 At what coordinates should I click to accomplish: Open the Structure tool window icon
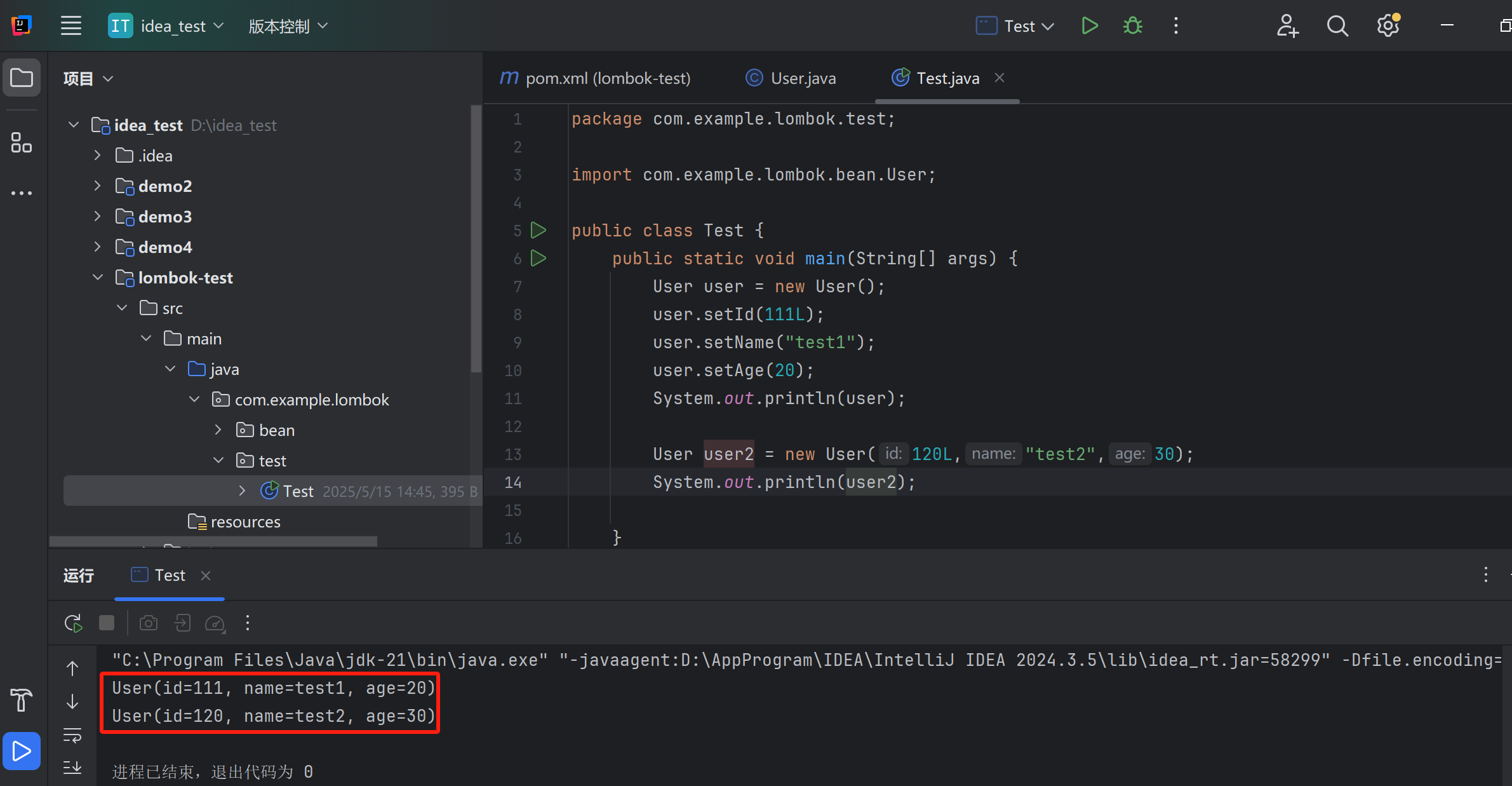[x=22, y=142]
